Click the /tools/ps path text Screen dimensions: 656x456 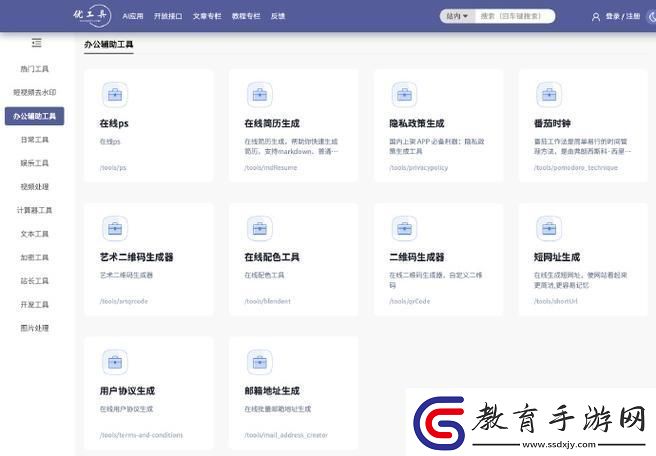113,168
